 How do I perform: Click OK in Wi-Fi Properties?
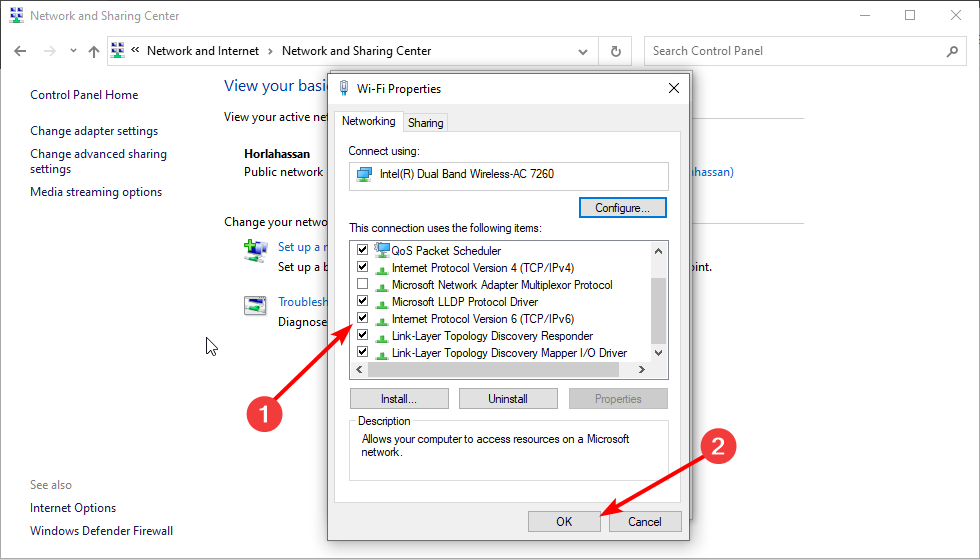coord(564,521)
